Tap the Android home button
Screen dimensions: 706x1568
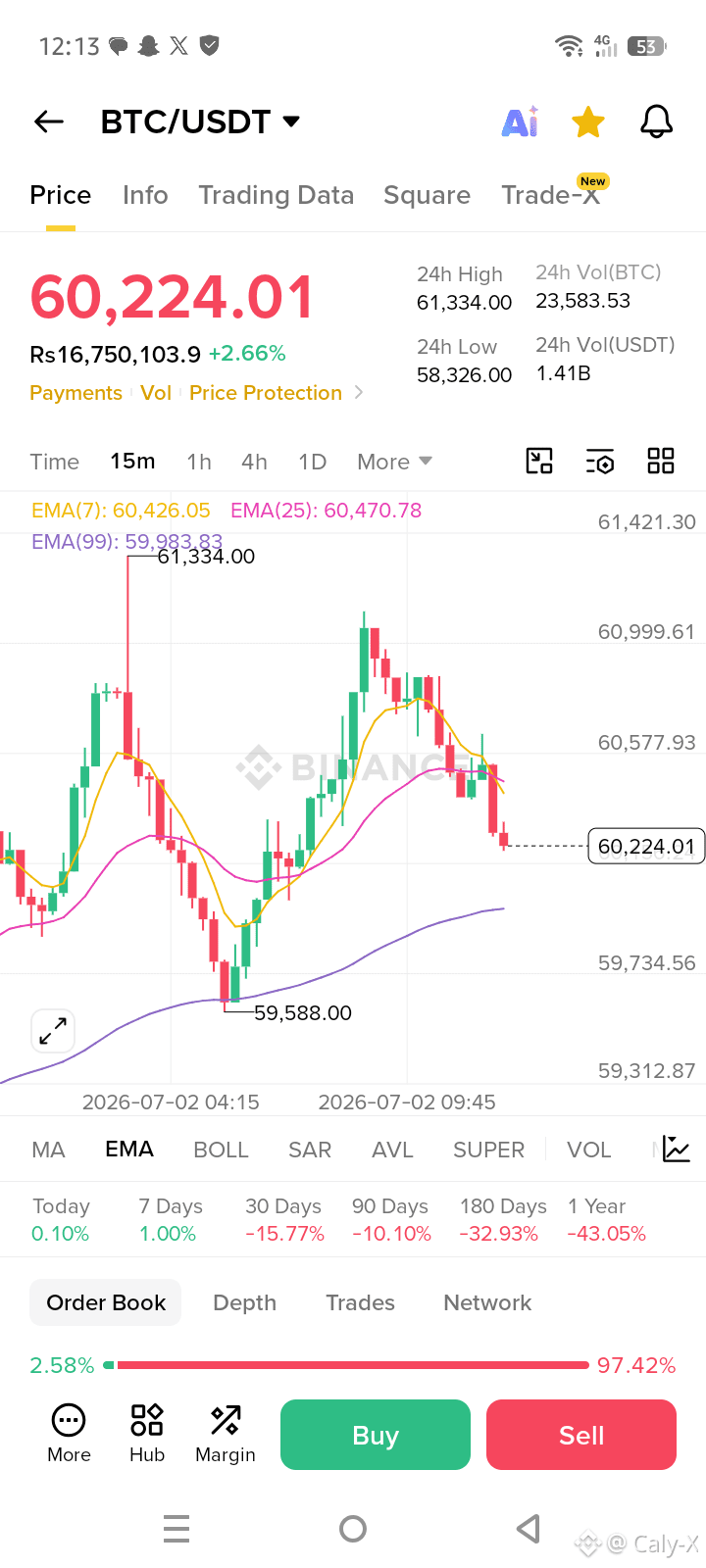pyautogui.click(x=353, y=1529)
